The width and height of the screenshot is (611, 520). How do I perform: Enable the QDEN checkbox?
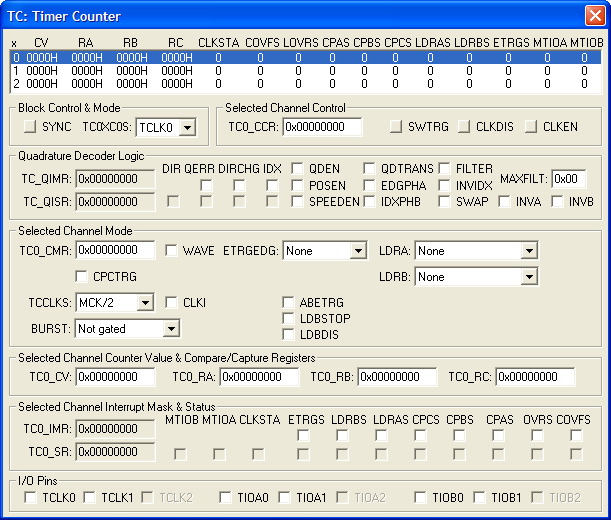pos(297,168)
